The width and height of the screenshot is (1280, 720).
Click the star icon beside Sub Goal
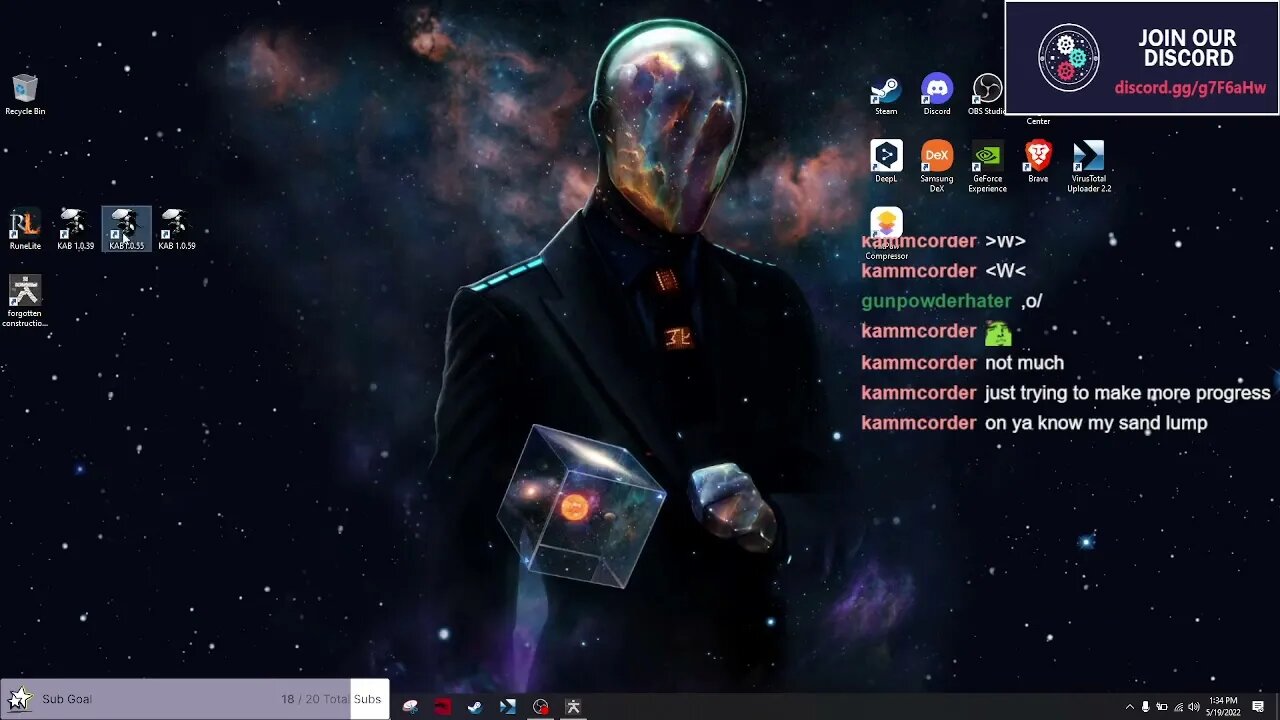(18, 699)
